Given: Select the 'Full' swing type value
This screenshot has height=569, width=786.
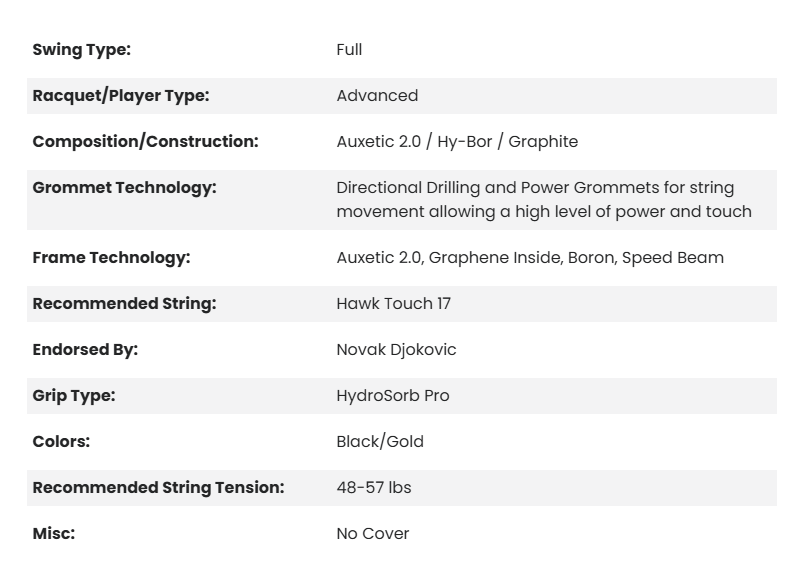Looking at the screenshot, I should 349,50.
